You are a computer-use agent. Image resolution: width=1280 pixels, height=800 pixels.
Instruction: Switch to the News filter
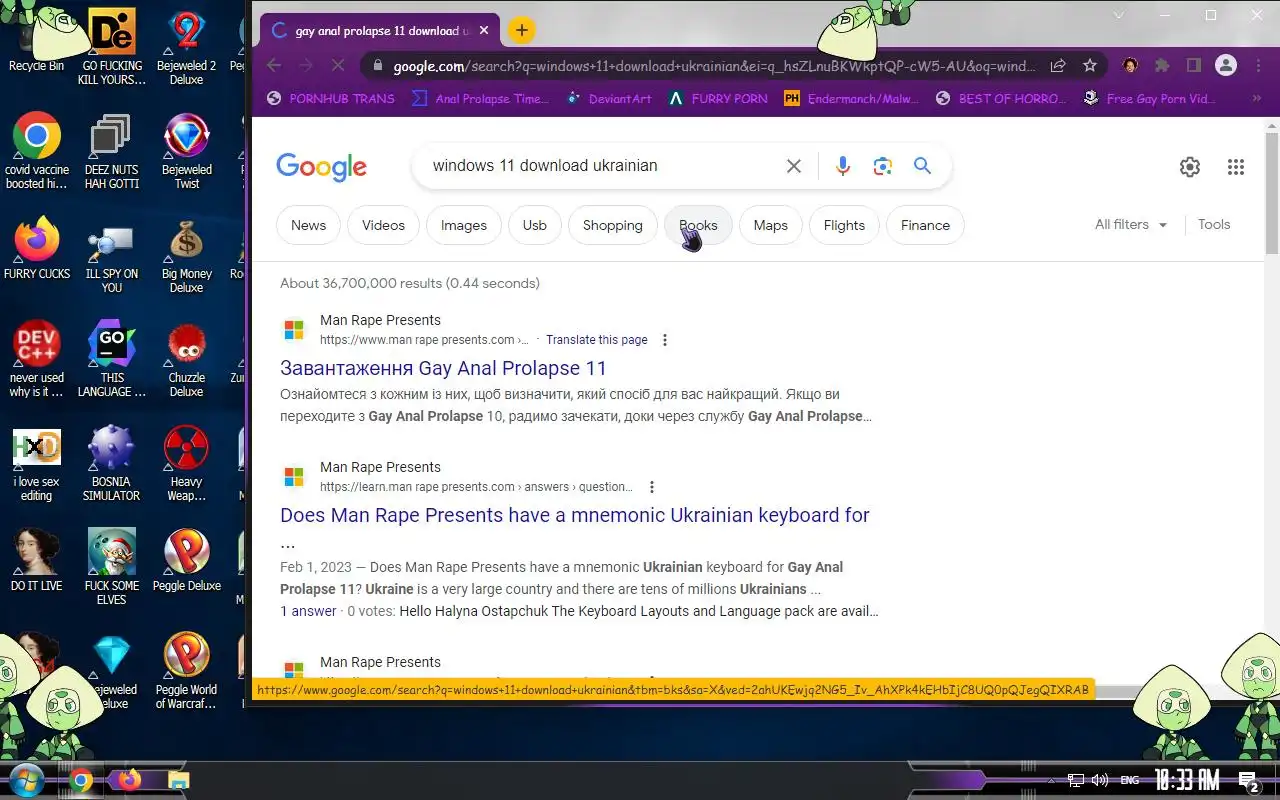click(308, 225)
